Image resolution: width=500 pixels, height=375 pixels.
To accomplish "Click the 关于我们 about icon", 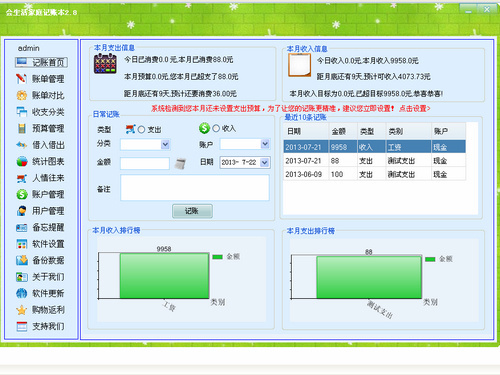I will point(22,277).
